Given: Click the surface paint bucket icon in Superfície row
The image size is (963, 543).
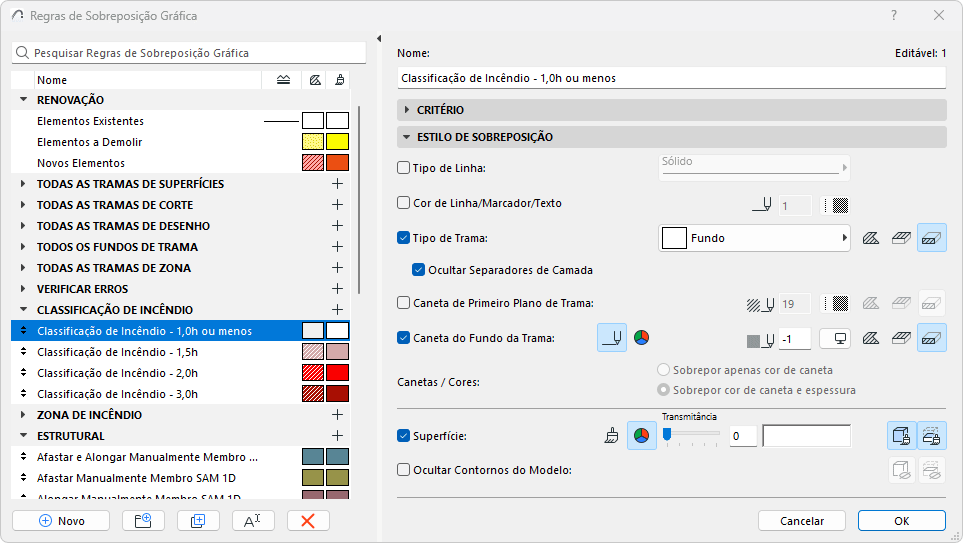Looking at the screenshot, I should tap(611, 436).
